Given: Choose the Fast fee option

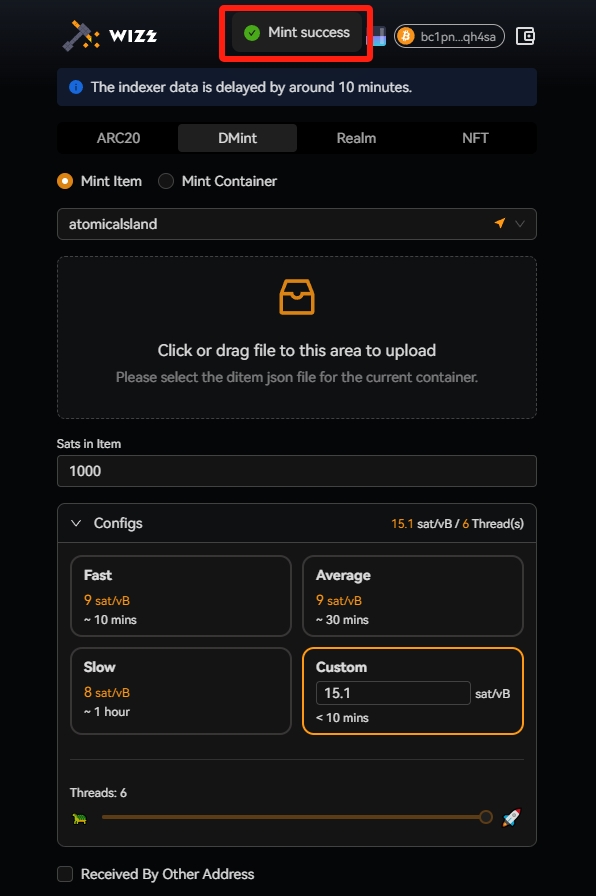Looking at the screenshot, I should pyautogui.click(x=181, y=596).
